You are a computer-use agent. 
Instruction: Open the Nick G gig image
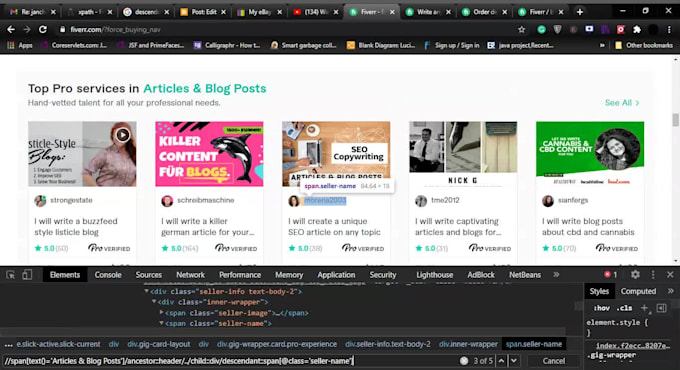(x=463, y=154)
